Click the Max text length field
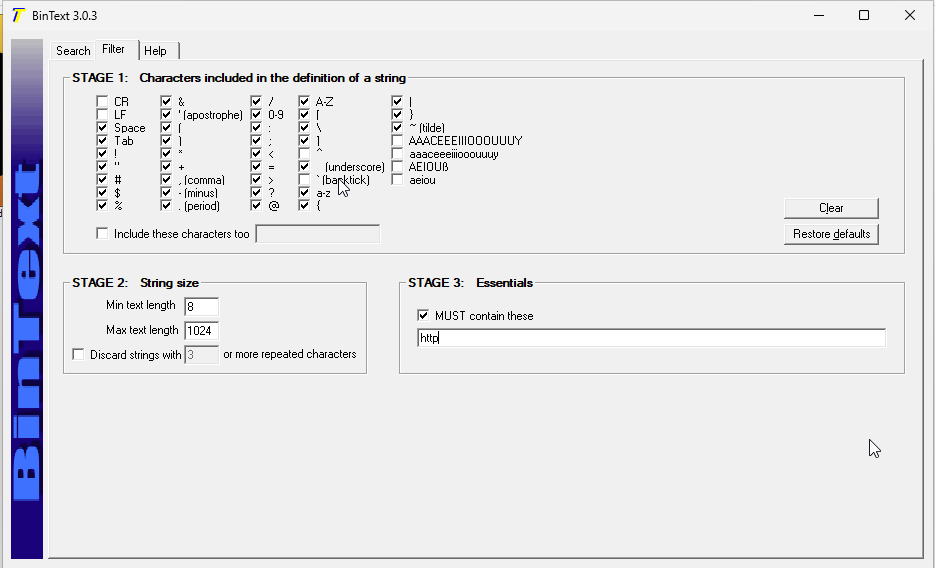 click(x=202, y=331)
